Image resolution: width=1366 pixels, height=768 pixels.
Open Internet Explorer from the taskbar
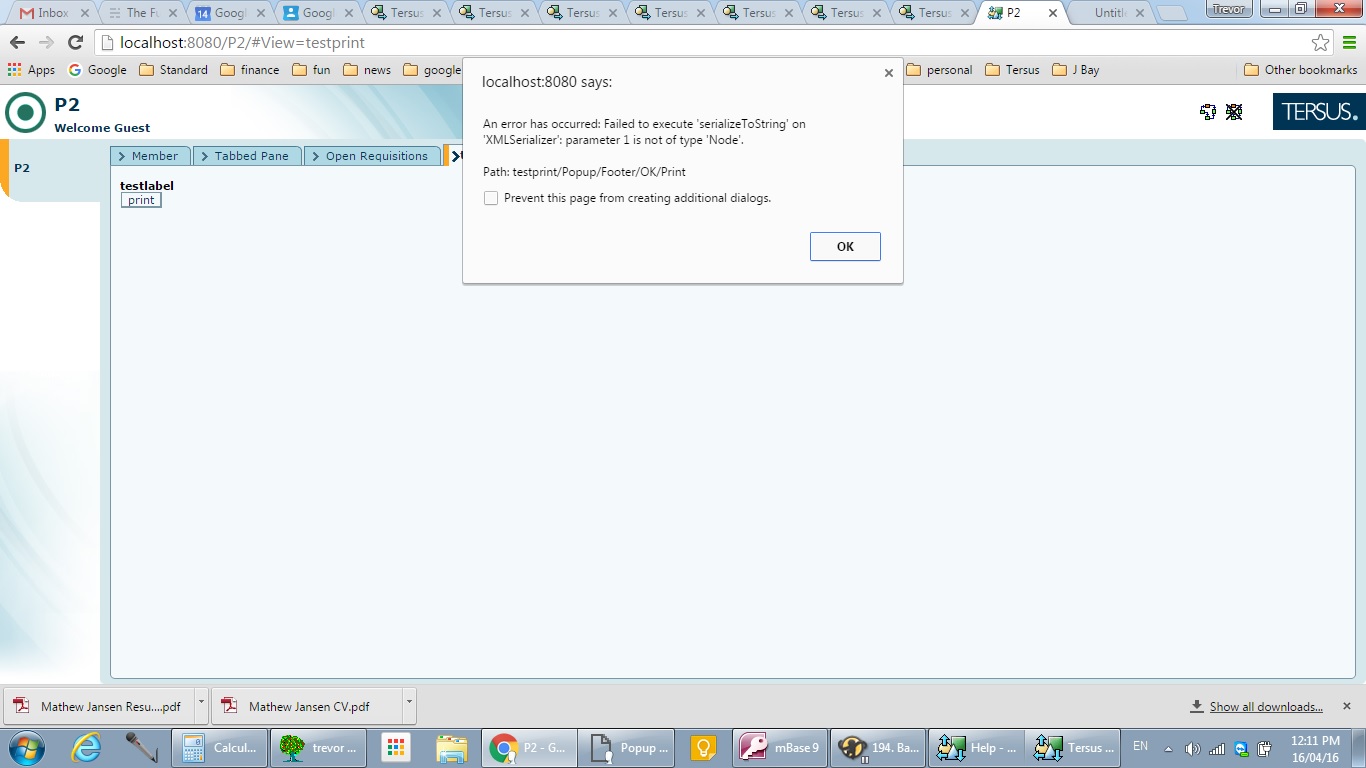[x=86, y=748]
